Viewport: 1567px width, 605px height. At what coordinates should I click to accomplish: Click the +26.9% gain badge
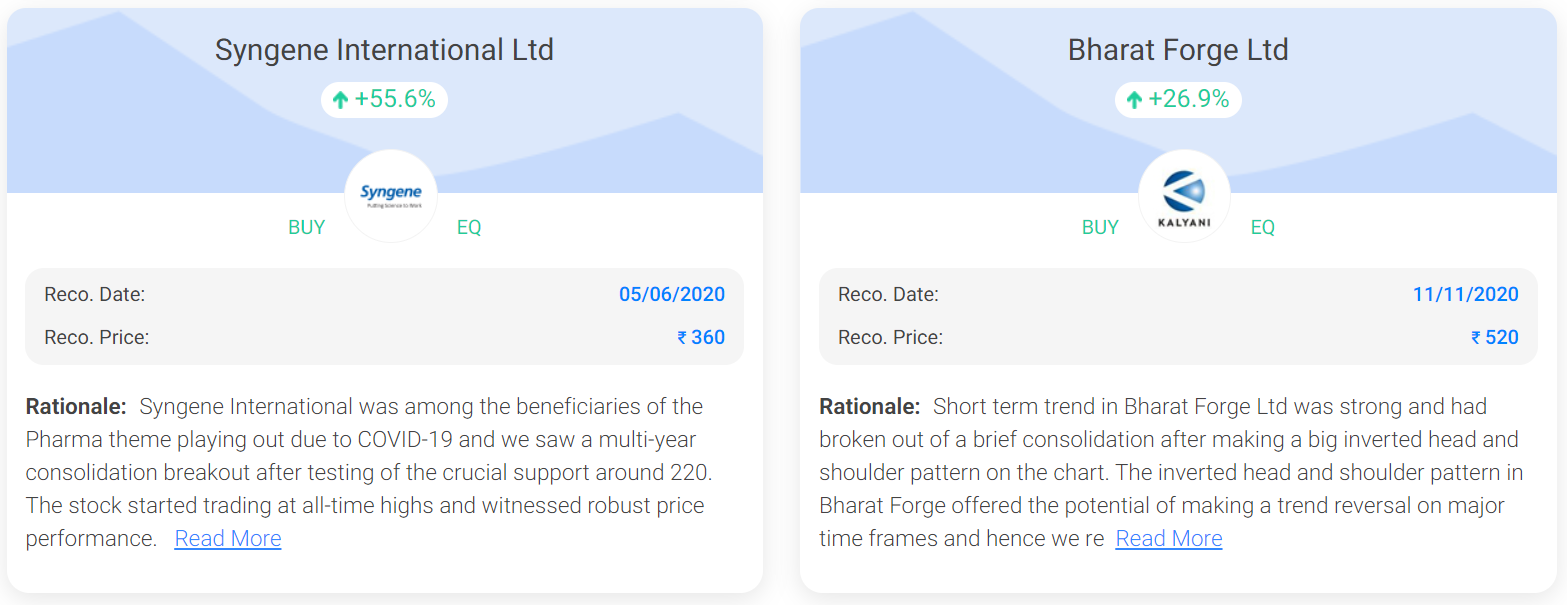1178,99
